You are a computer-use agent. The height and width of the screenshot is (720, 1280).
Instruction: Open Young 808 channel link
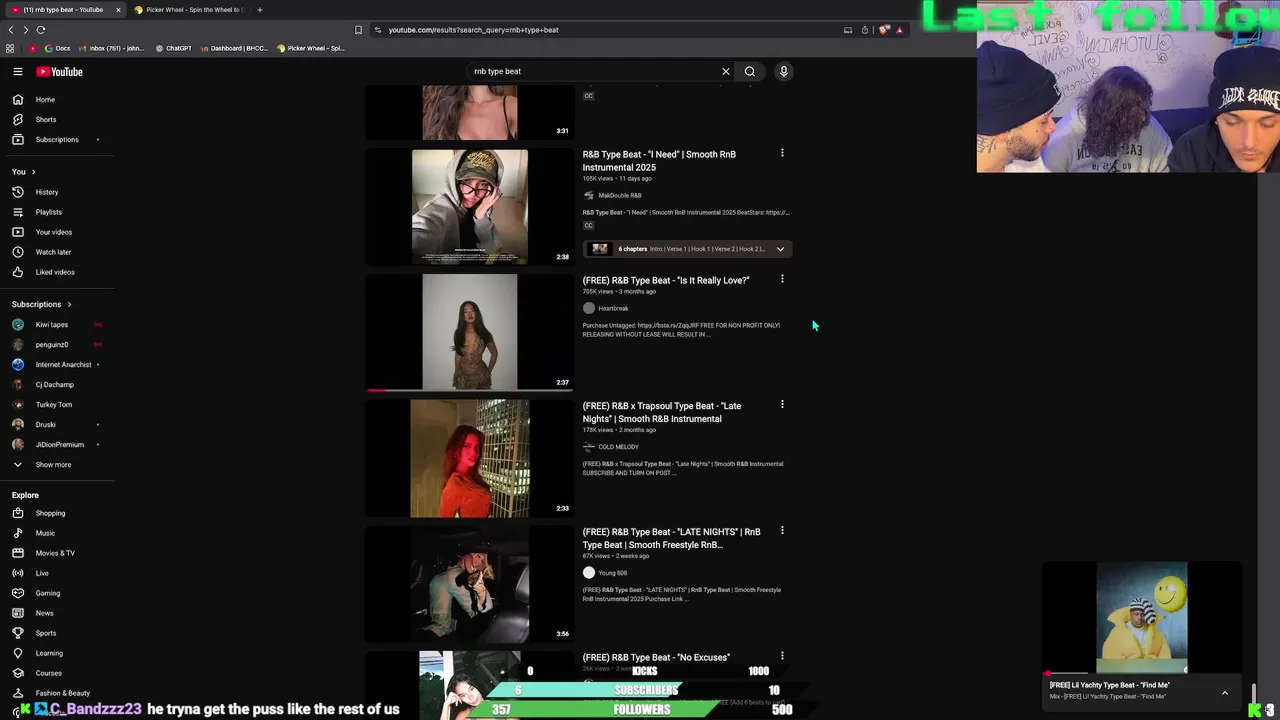[613, 573]
